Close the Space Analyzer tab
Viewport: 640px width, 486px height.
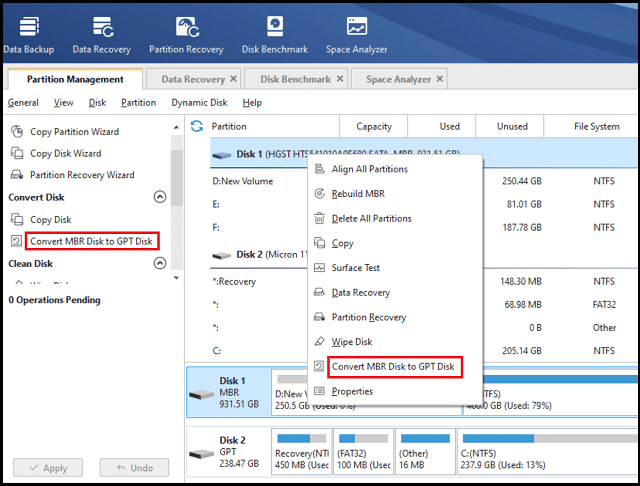click(x=440, y=78)
